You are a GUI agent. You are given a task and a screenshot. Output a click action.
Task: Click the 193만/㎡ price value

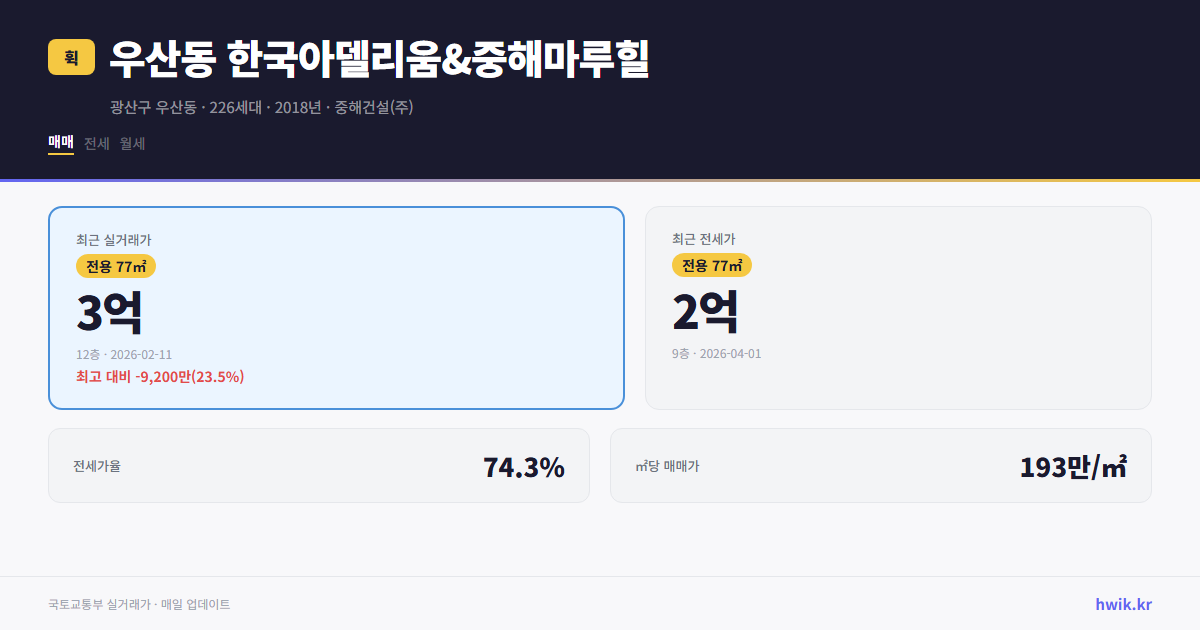pyautogui.click(x=1072, y=465)
